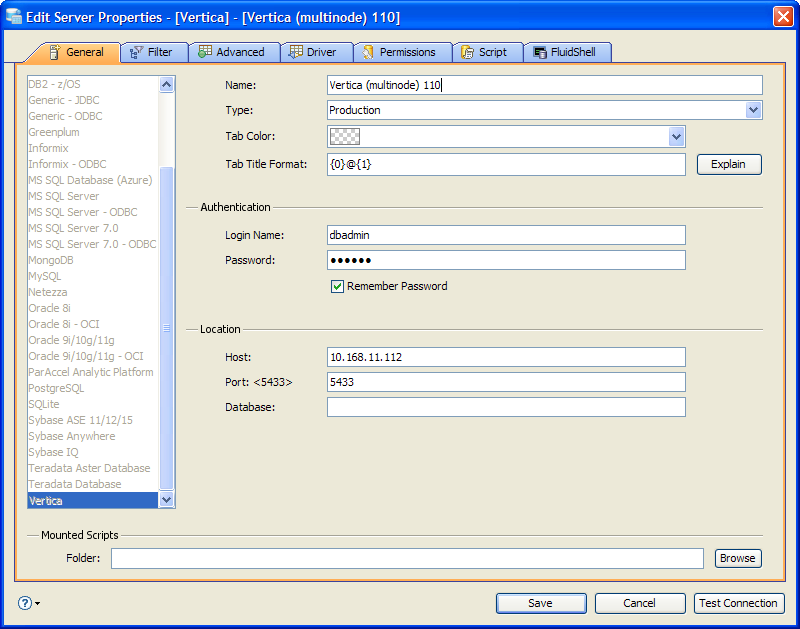
Task: Click Browse for mounted scripts folder
Action: [738, 558]
